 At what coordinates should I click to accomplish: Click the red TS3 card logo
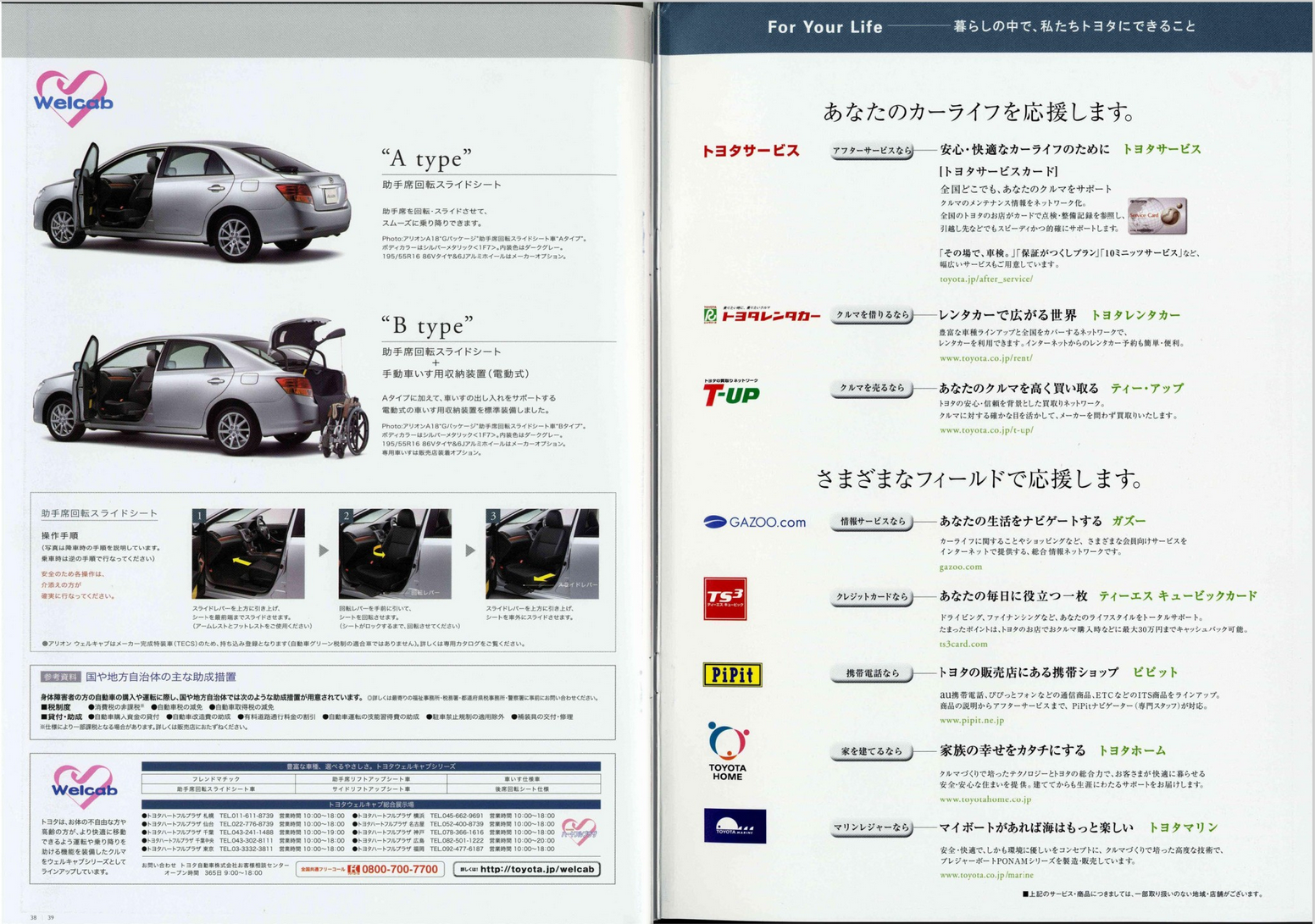click(x=724, y=599)
